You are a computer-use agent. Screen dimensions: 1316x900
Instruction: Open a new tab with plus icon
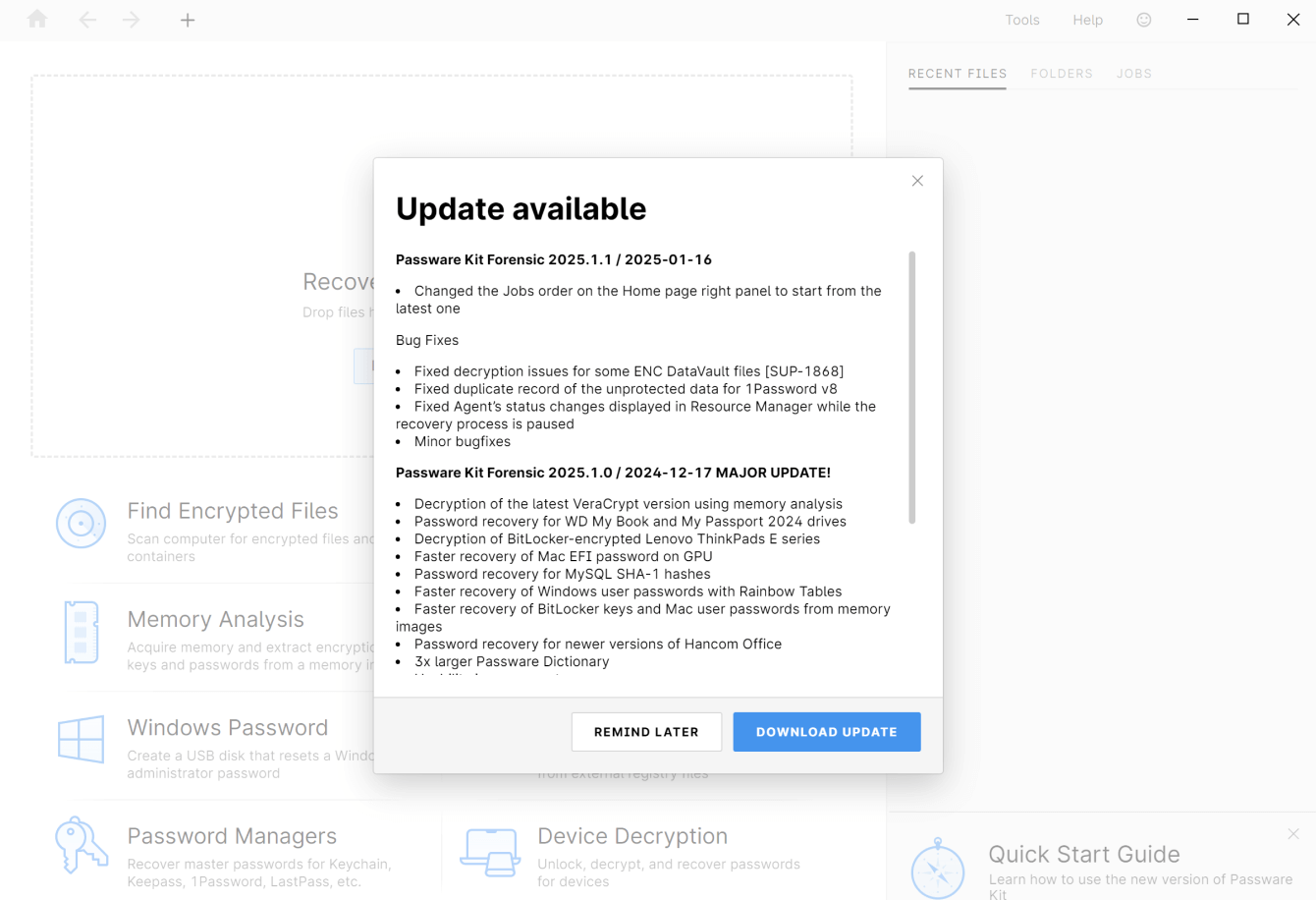[x=188, y=20]
